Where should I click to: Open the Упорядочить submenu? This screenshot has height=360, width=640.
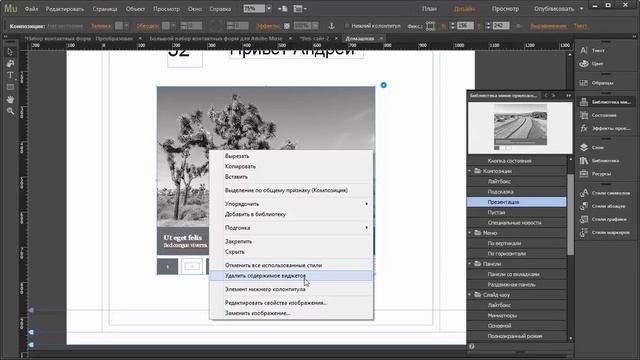[291, 204]
